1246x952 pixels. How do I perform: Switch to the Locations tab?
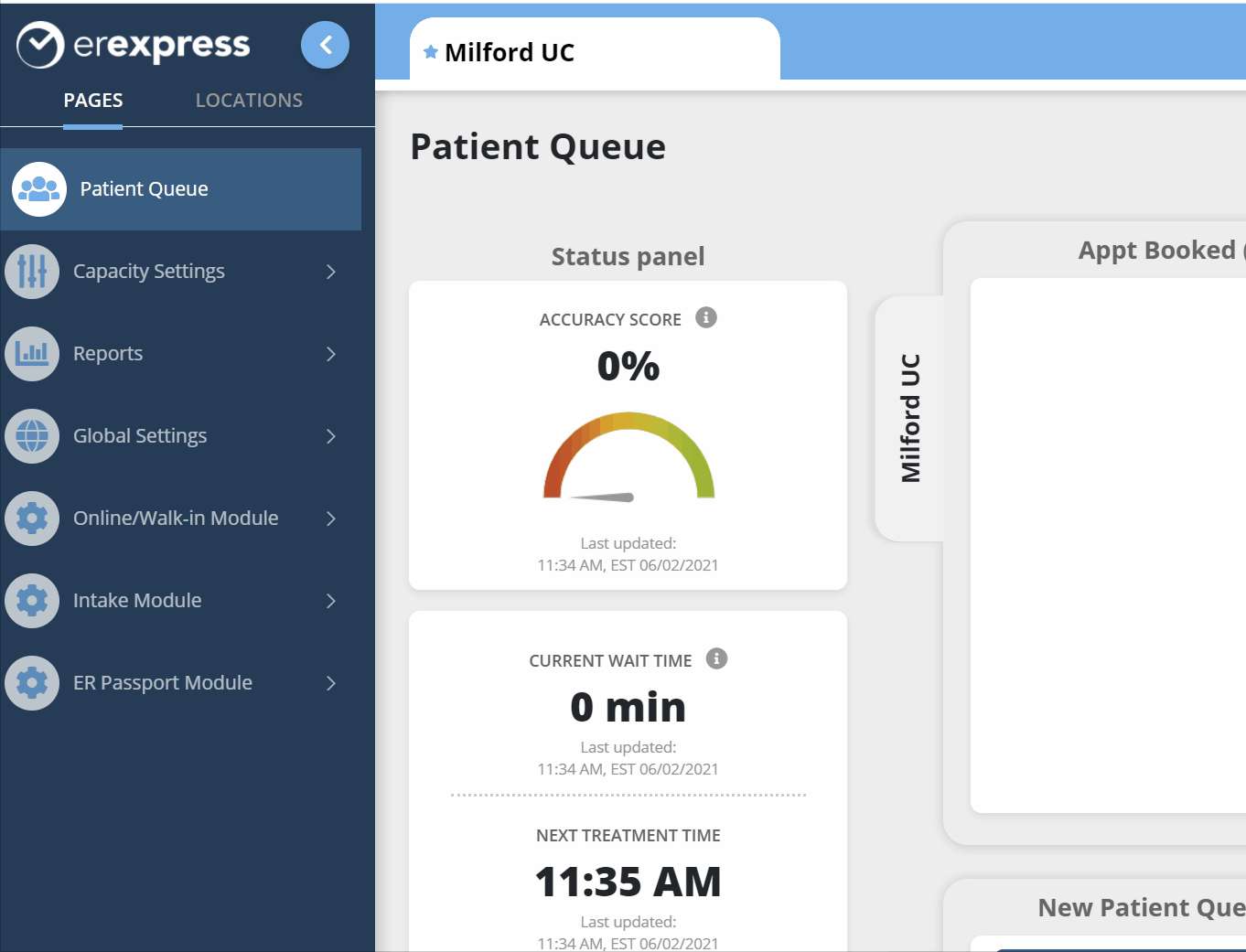[x=249, y=101]
